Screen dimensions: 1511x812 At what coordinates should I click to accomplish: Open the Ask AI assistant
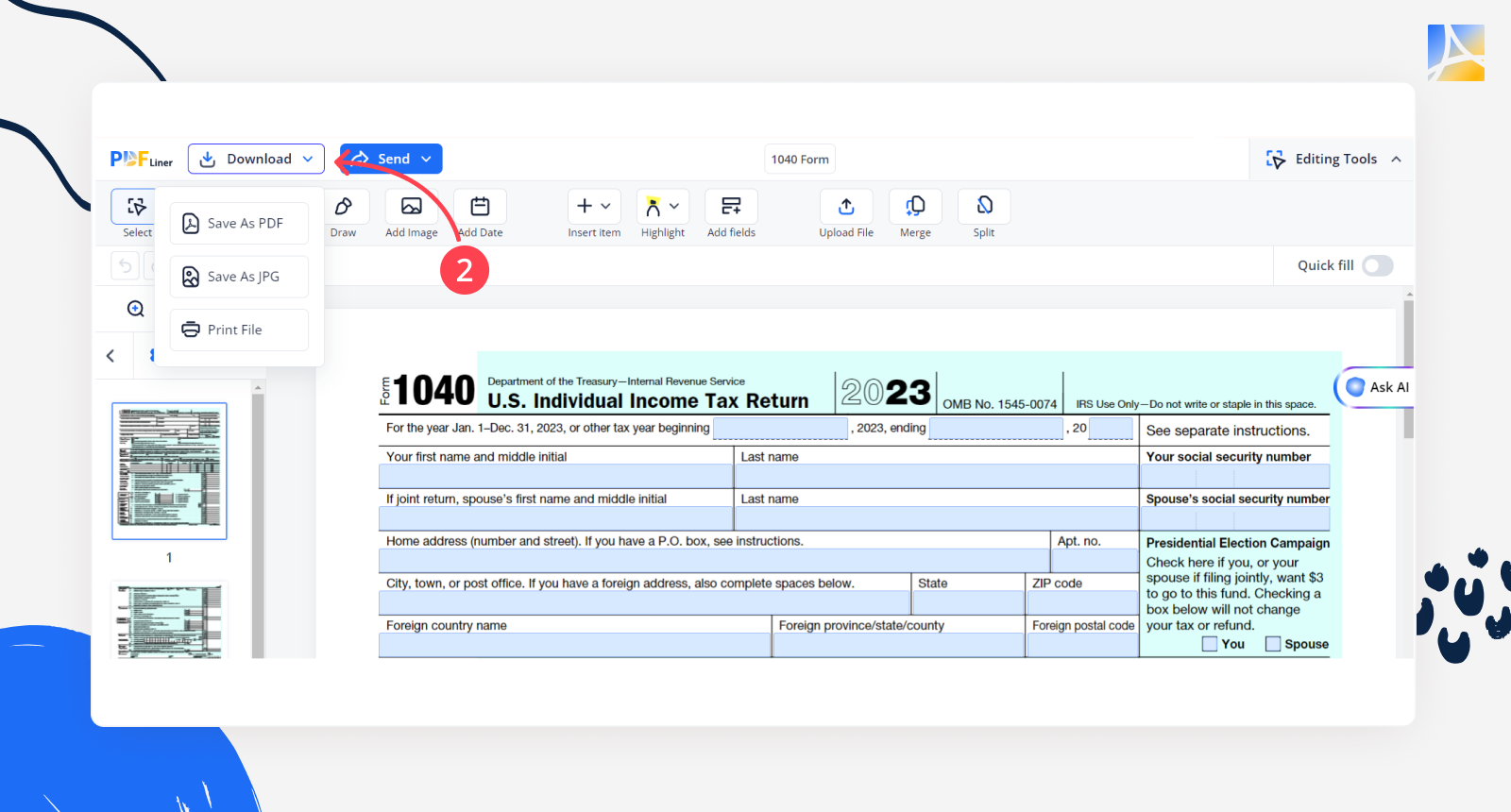(1378, 387)
